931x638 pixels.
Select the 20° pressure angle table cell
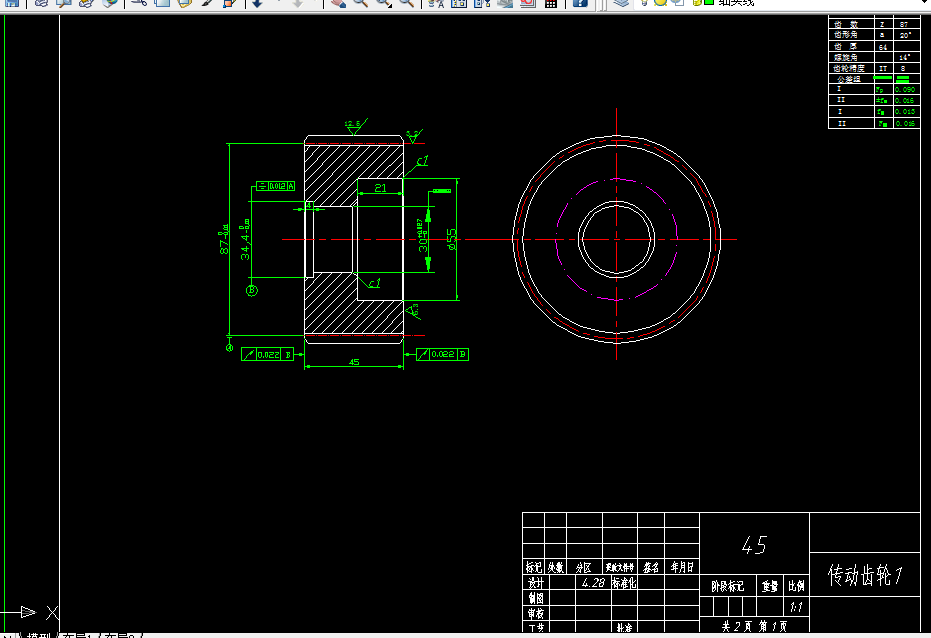pos(905,35)
